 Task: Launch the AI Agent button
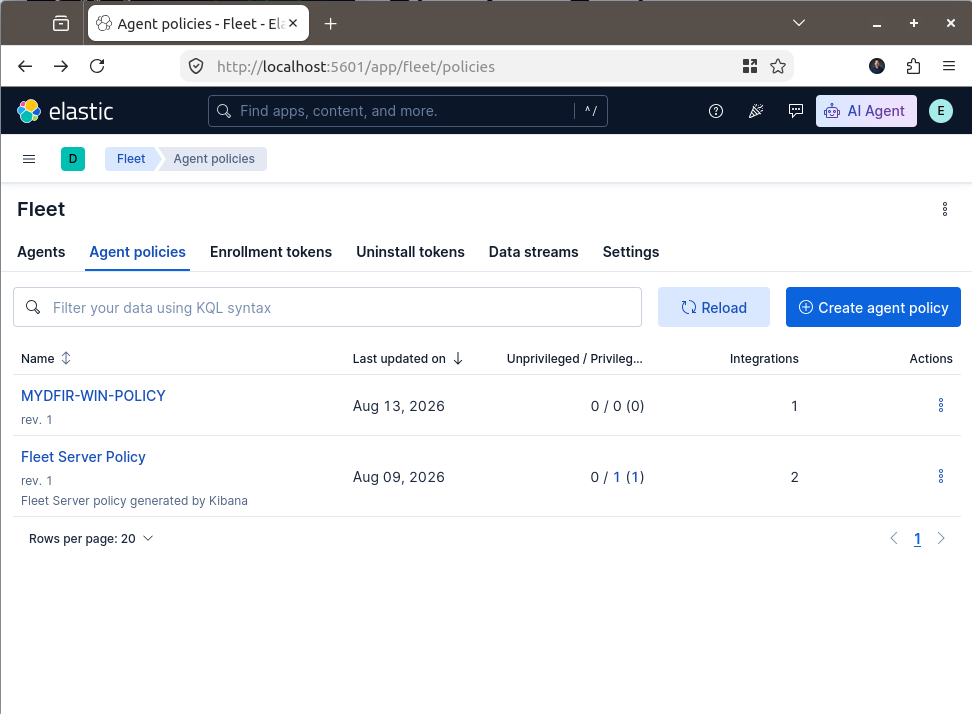point(866,111)
